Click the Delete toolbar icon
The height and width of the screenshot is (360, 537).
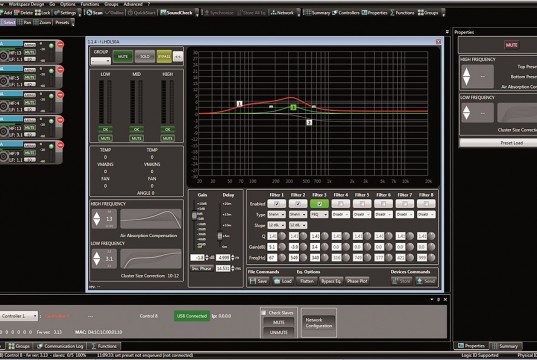[23, 13]
